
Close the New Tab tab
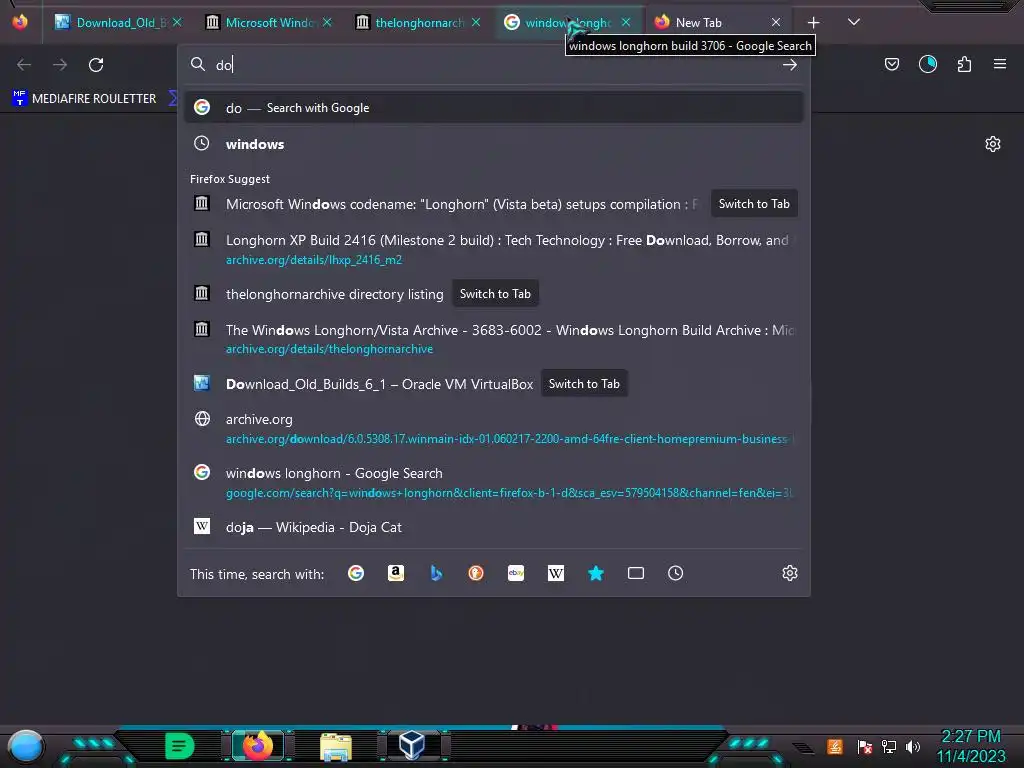click(x=776, y=22)
